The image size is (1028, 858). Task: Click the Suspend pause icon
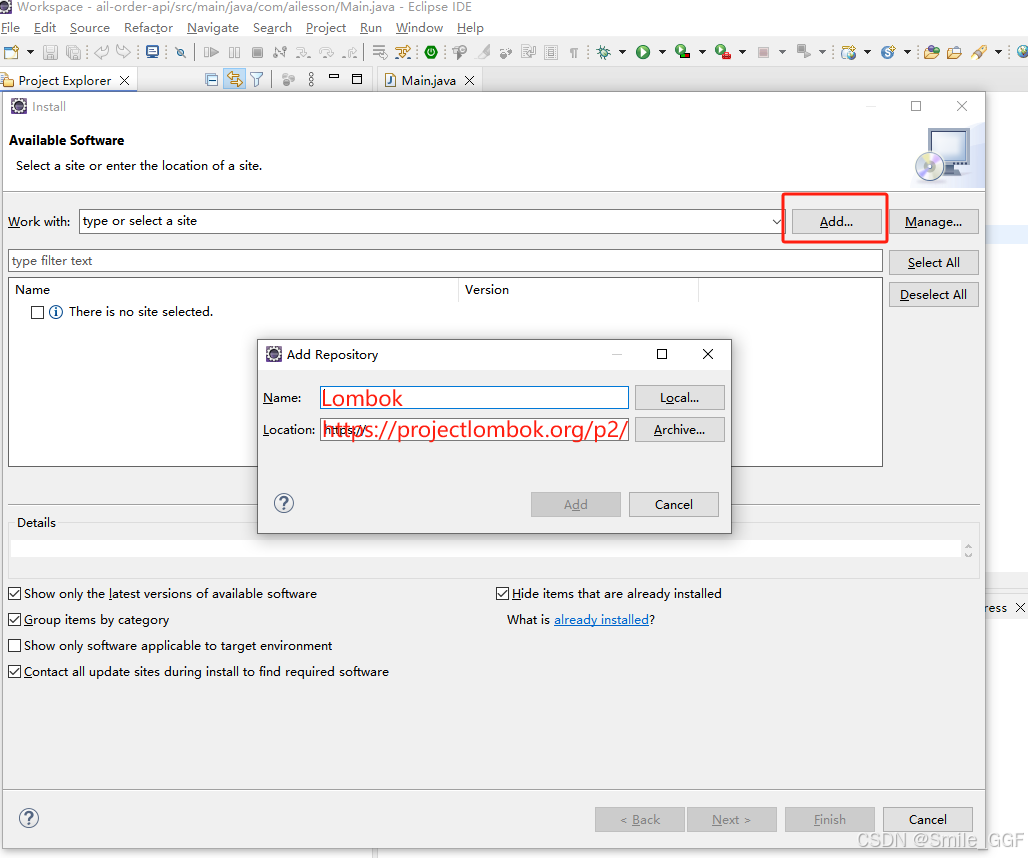[235, 52]
